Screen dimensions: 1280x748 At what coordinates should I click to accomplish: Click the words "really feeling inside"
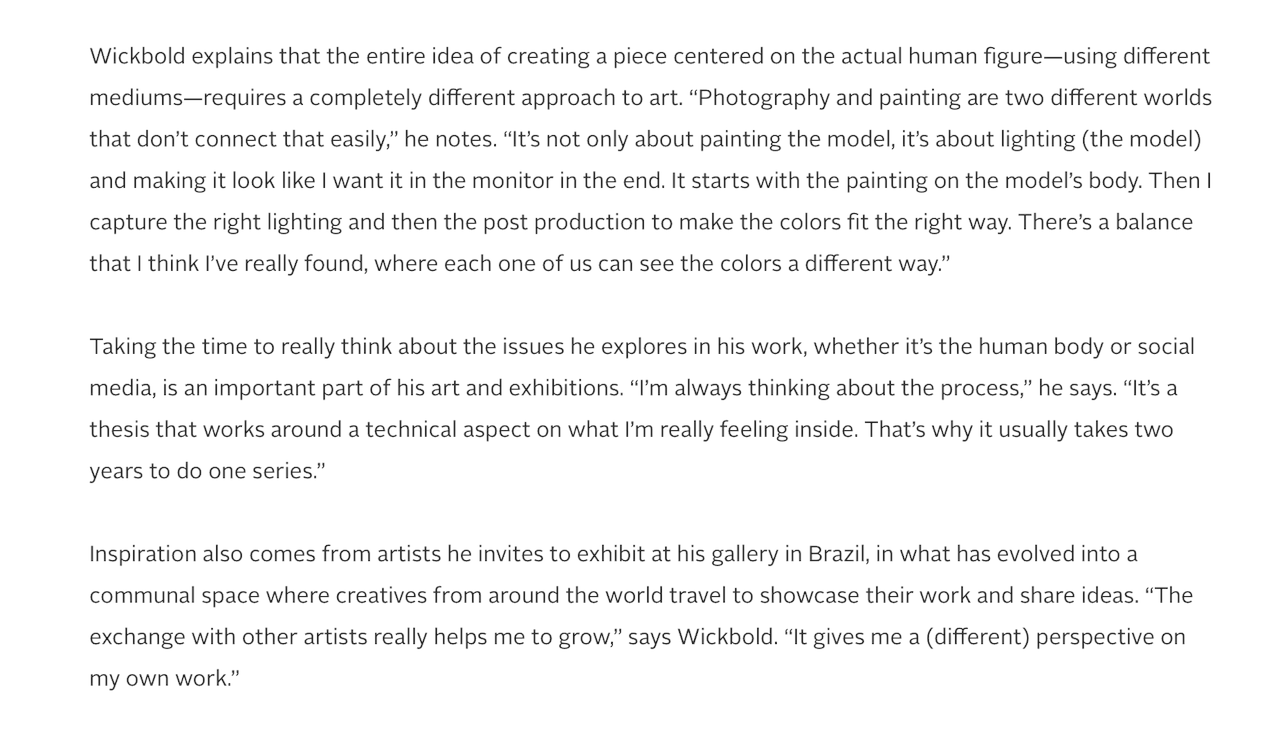[x=758, y=430]
